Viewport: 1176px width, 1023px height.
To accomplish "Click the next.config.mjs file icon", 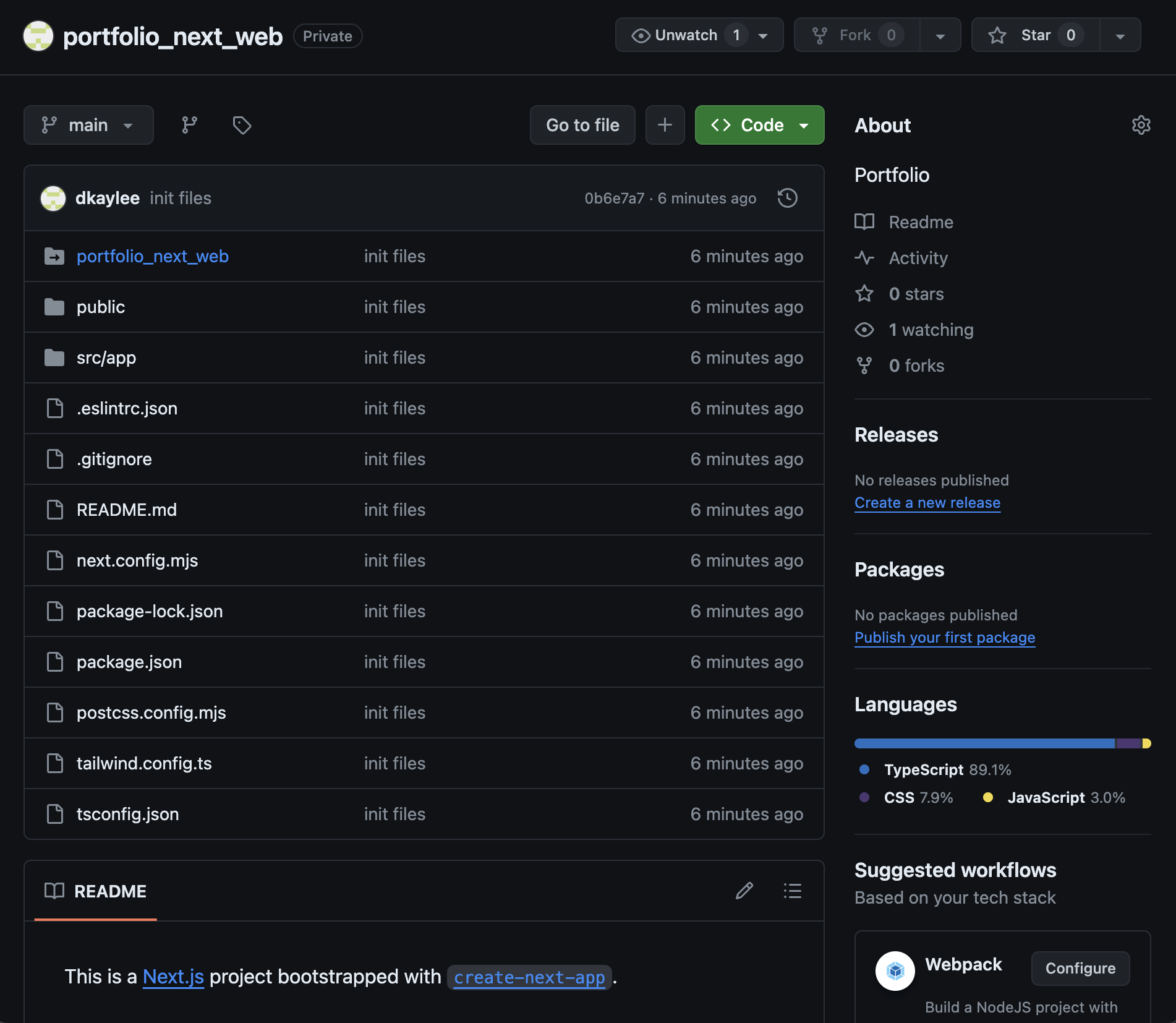I will pyautogui.click(x=55, y=560).
